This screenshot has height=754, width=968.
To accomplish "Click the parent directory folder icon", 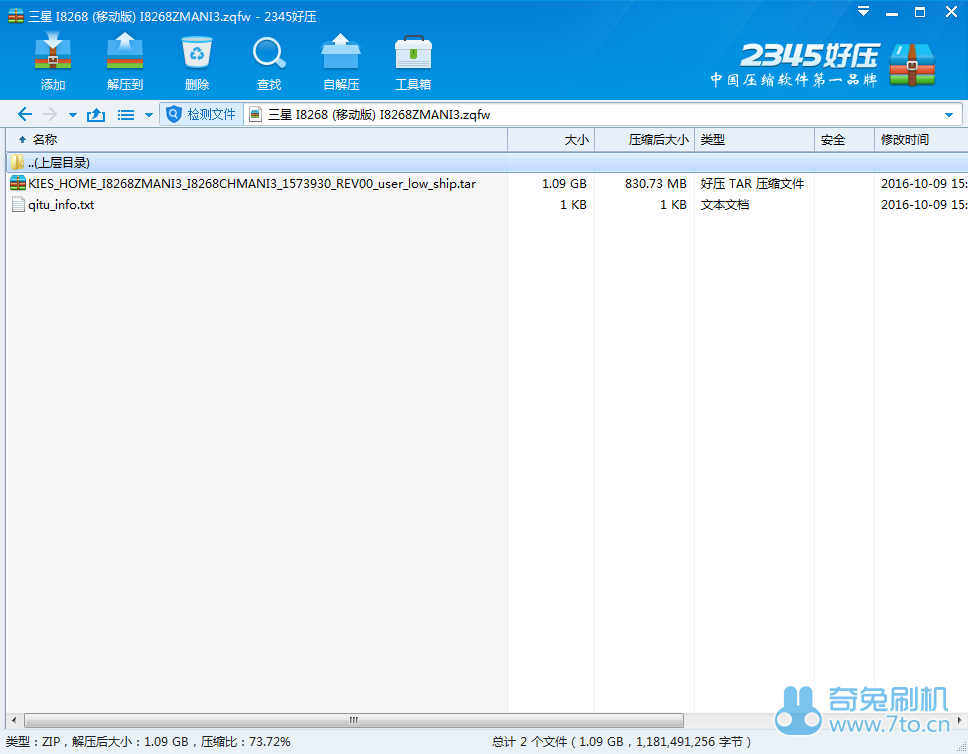I will pyautogui.click(x=17, y=162).
